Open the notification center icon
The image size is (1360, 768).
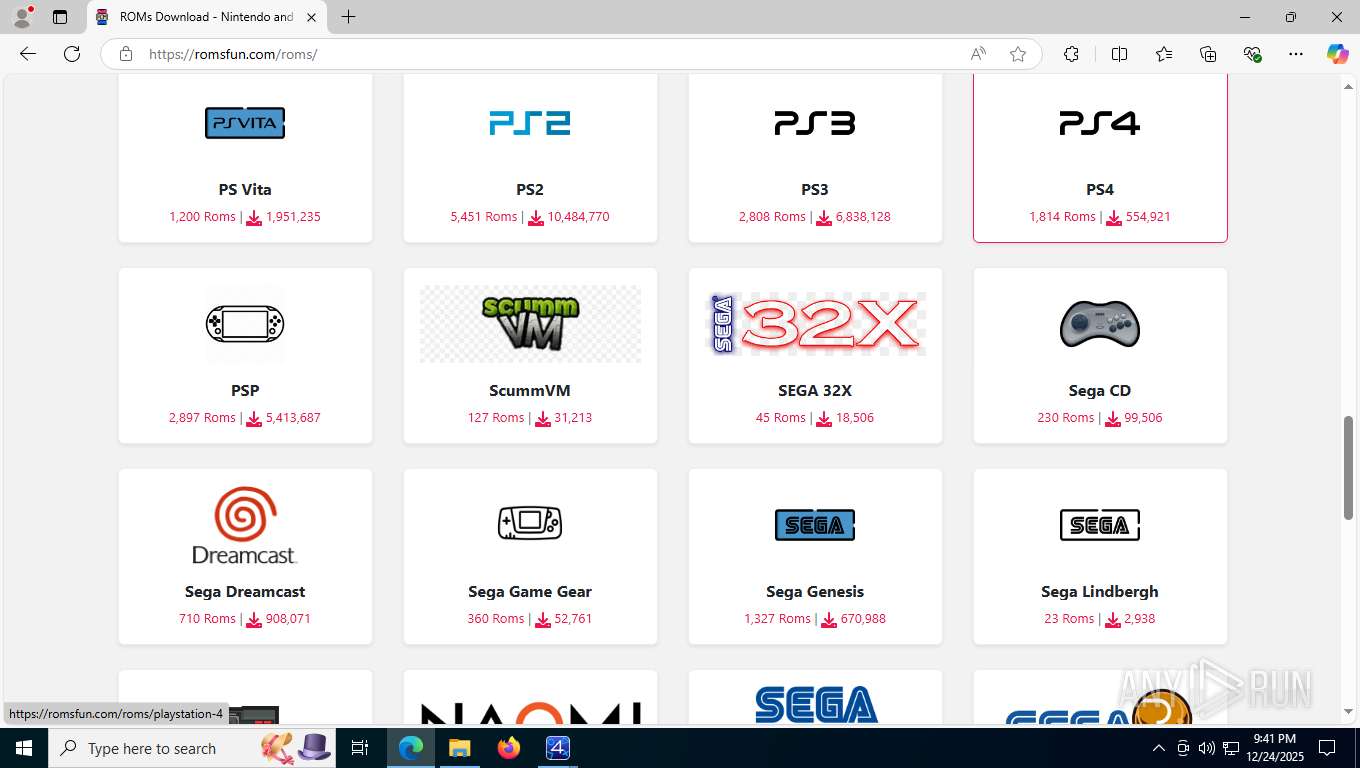pos(1327,748)
